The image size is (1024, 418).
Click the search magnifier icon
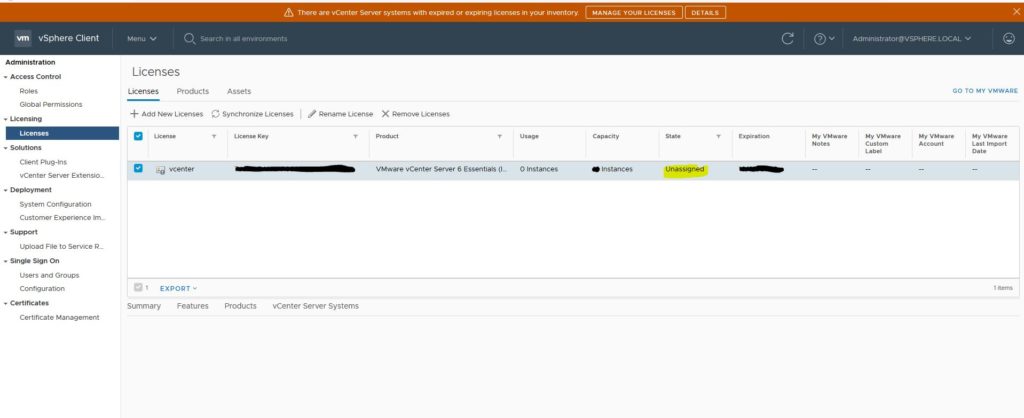point(190,39)
